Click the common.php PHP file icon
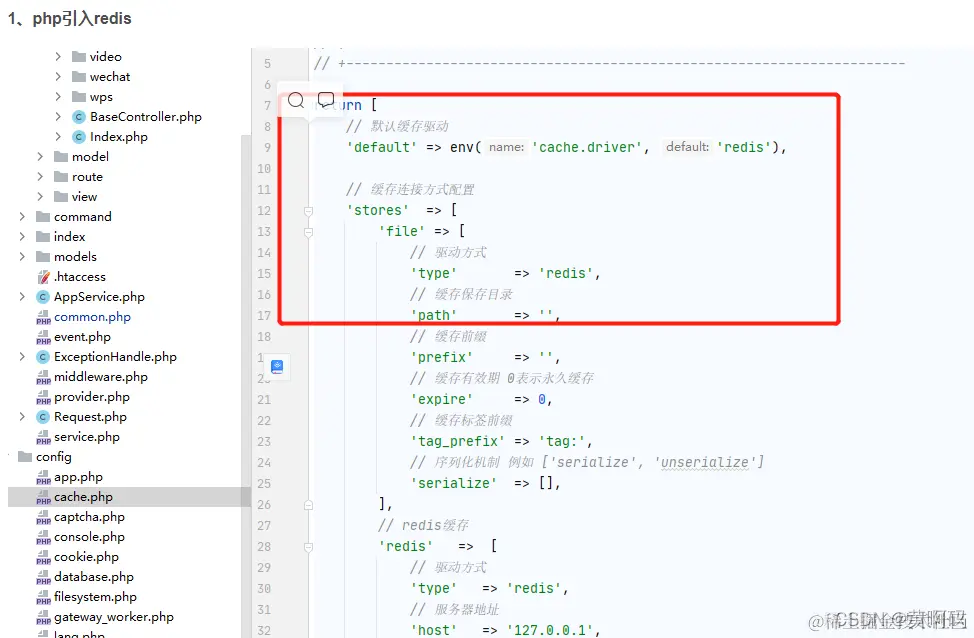 43,317
